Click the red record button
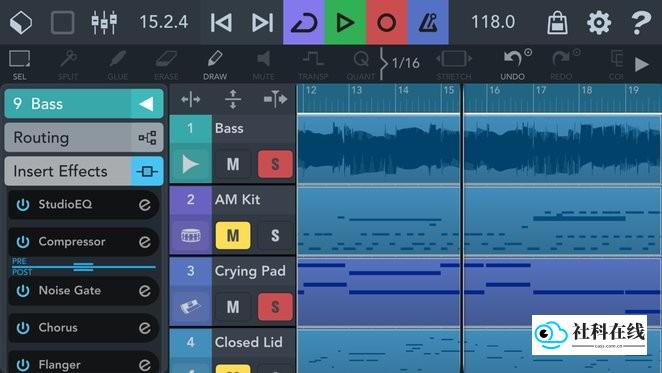Image resolution: width=662 pixels, height=373 pixels. pyautogui.click(x=386, y=22)
